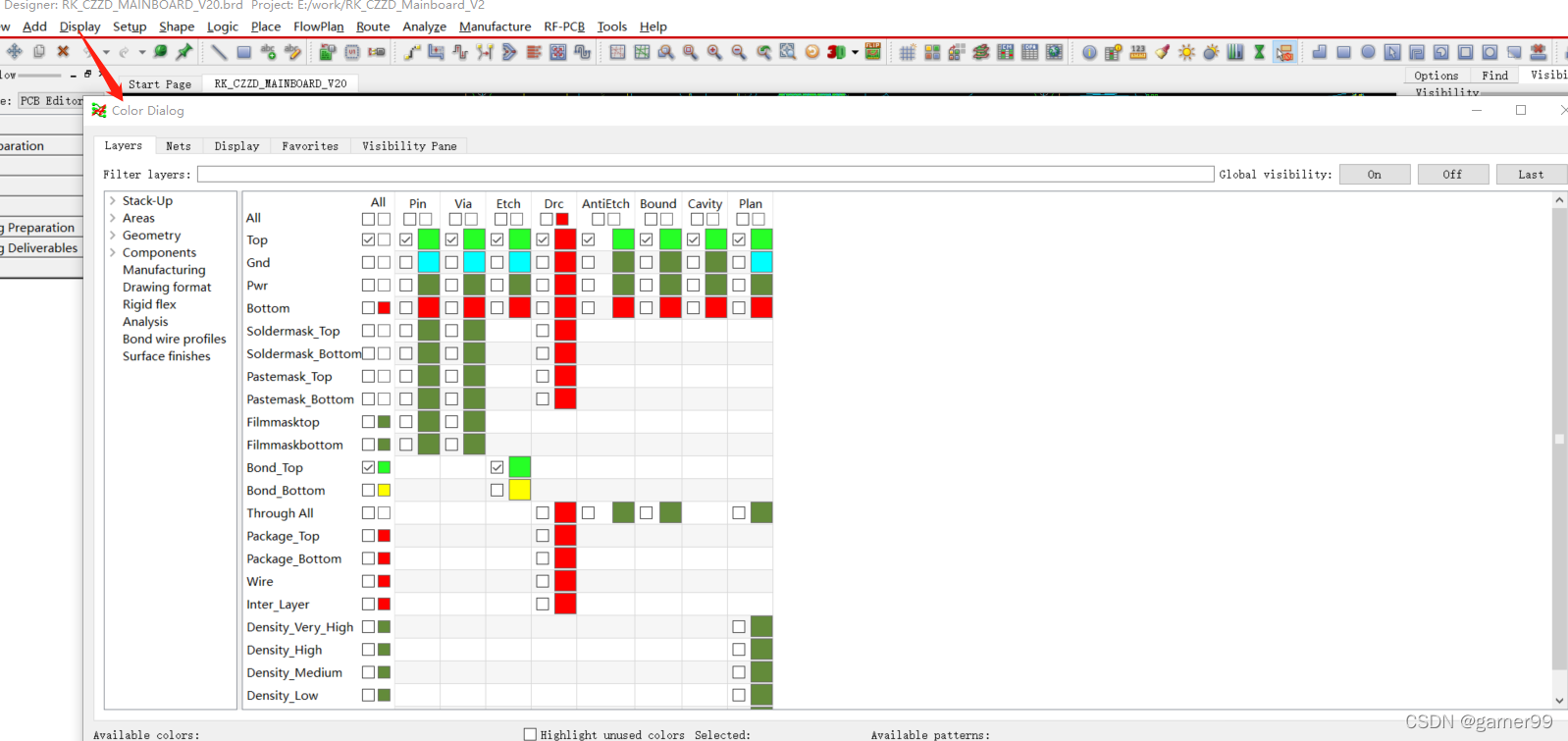
Task: Select the Add Line tool icon
Action: pos(219,52)
